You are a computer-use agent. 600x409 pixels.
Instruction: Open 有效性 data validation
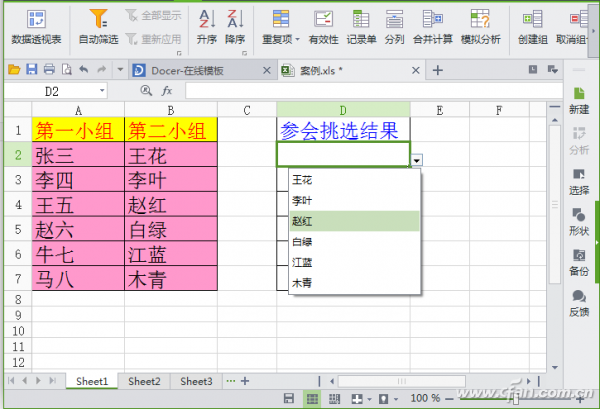point(323,27)
